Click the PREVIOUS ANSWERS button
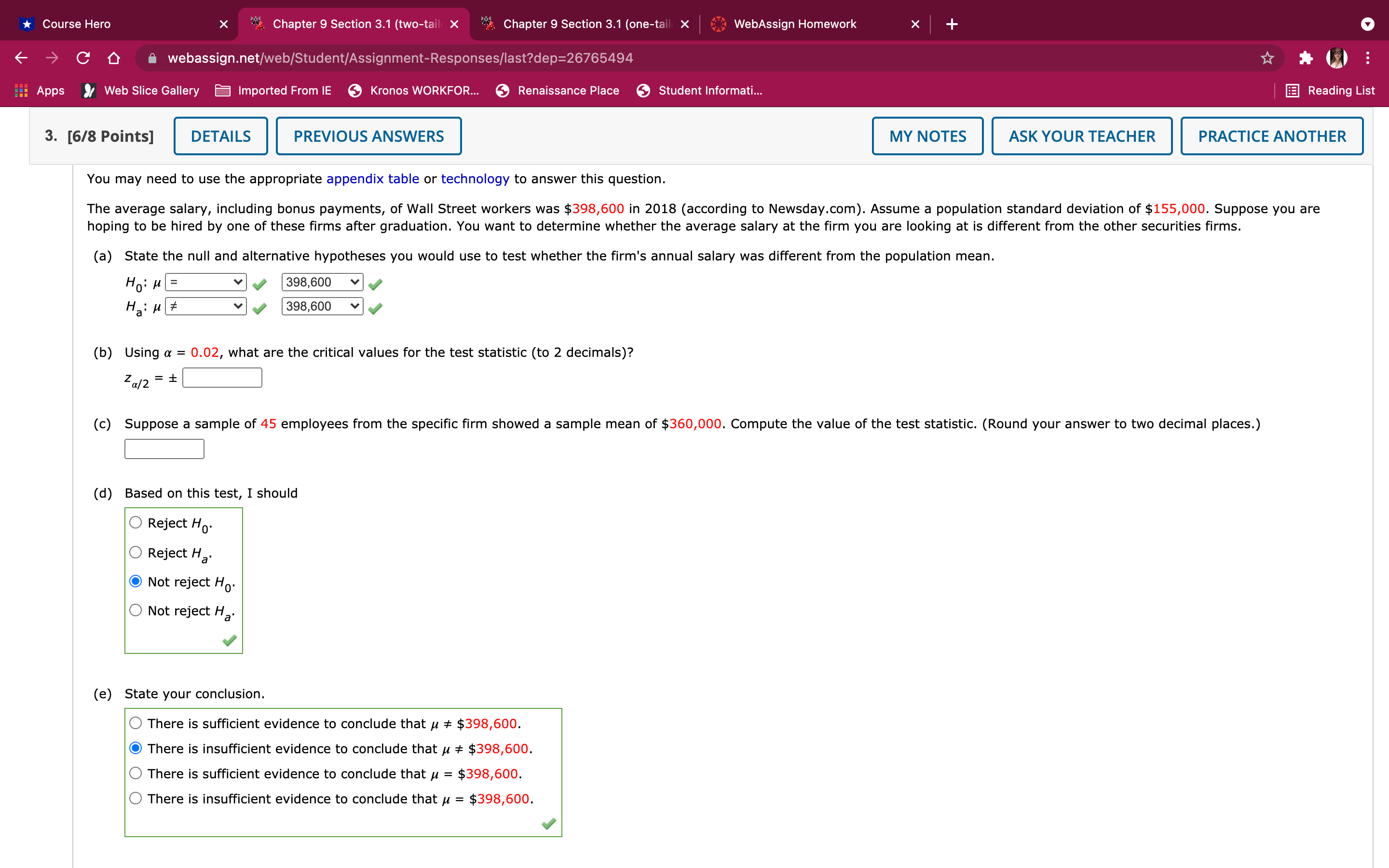This screenshot has height=868, width=1389. coord(368,136)
